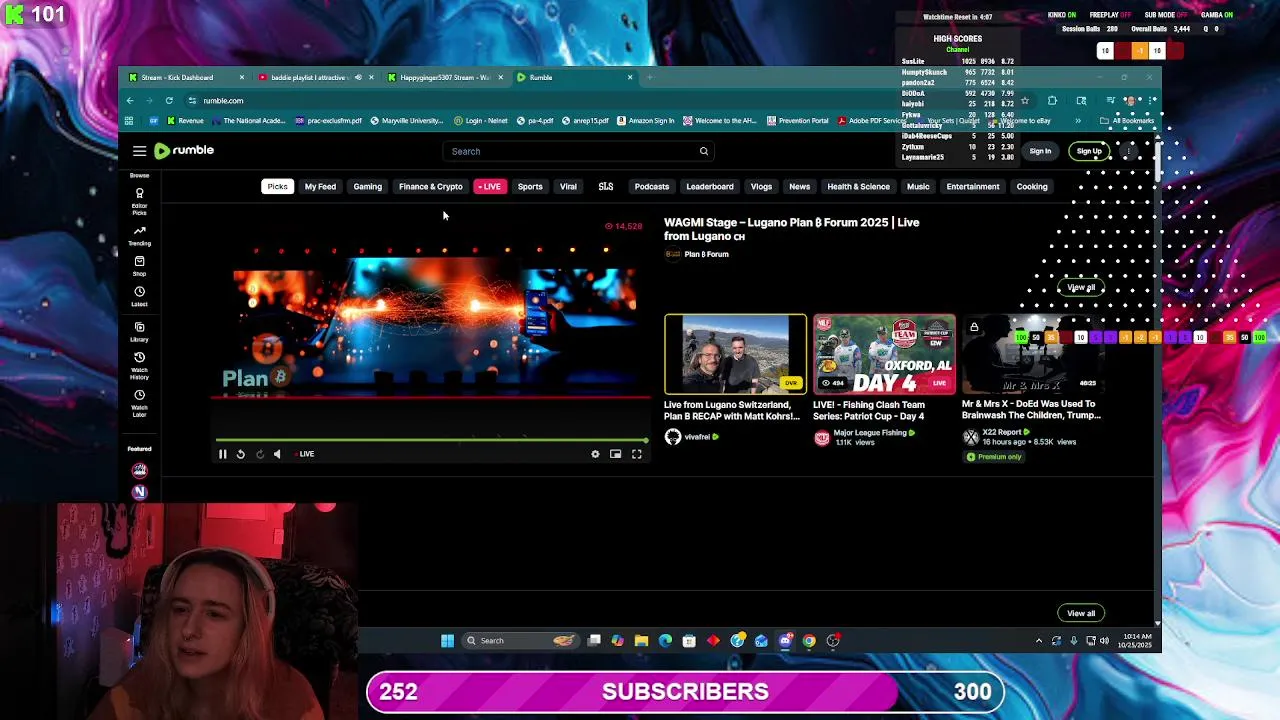Select the Viral tab
Image resolution: width=1280 pixels, height=720 pixels.
[x=568, y=187]
